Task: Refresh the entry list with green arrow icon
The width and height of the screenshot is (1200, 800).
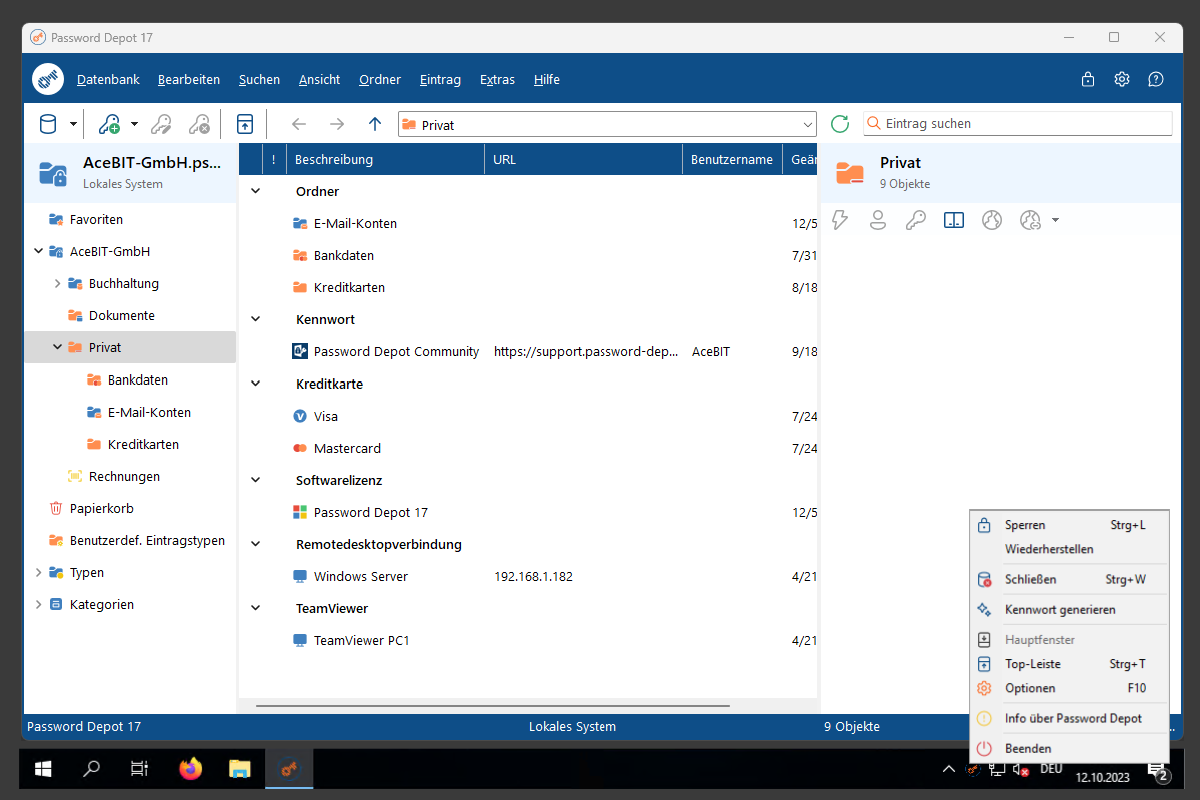Action: pyautogui.click(x=839, y=123)
